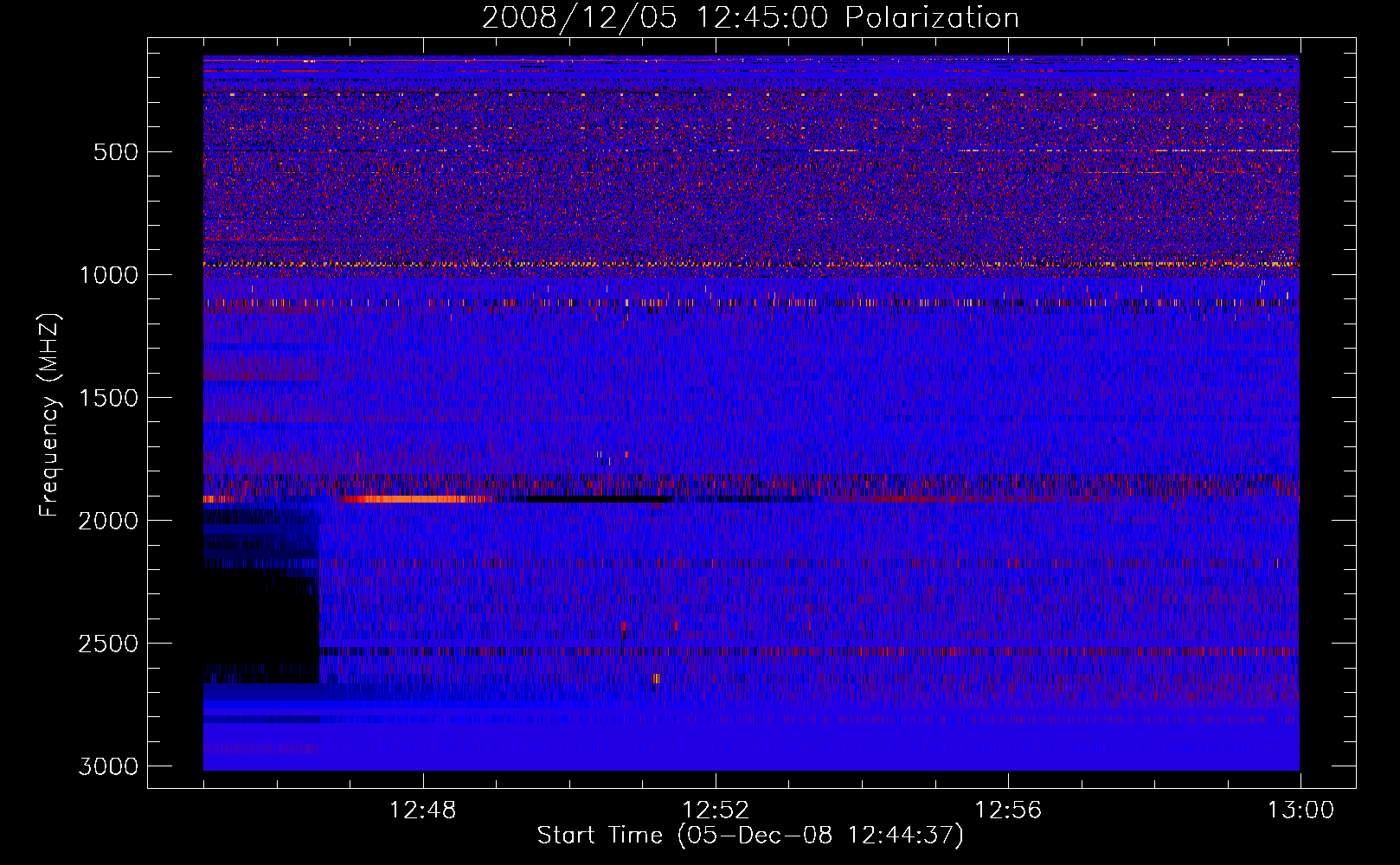Click the black data-gap block near 2400 MHz
Screen dimensions: 1400x865
coord(262,625)
